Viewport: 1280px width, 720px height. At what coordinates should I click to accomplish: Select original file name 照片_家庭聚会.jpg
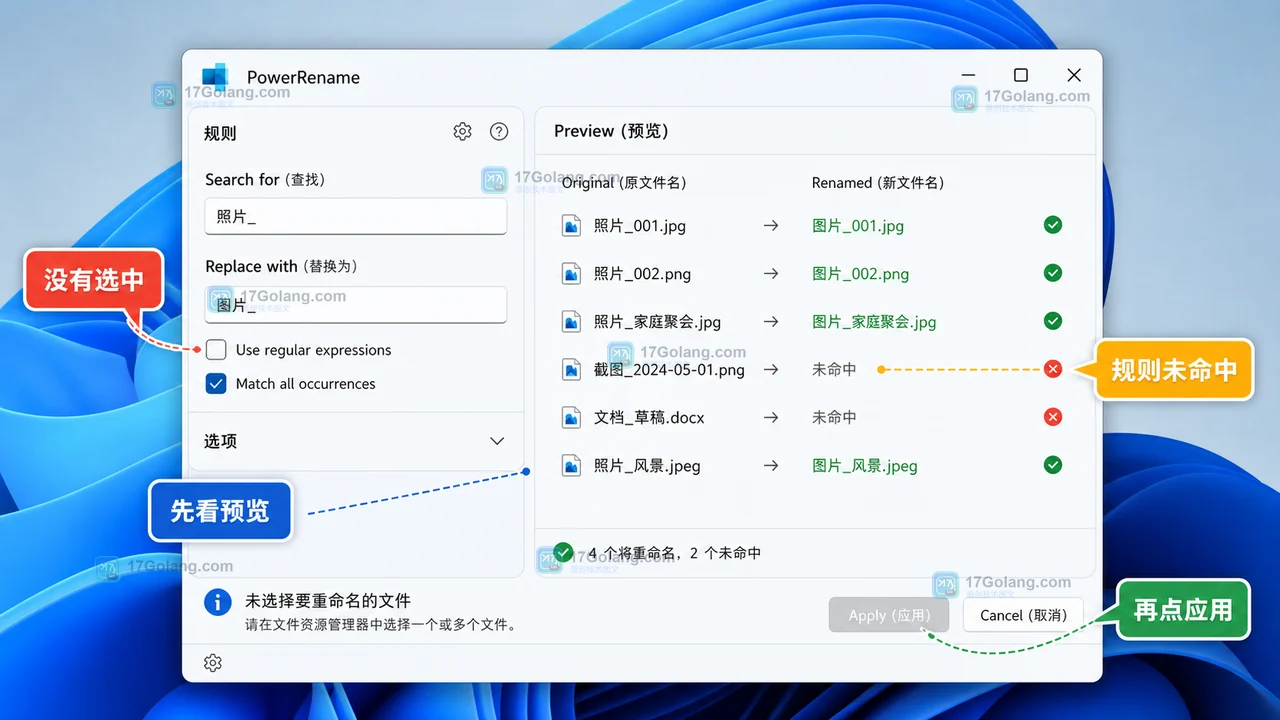click(657, 322)
